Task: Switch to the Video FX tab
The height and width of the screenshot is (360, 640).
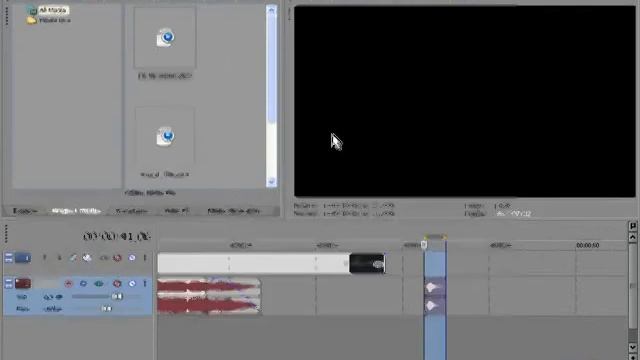Action: pyautogui.click(x=177, y=211)
